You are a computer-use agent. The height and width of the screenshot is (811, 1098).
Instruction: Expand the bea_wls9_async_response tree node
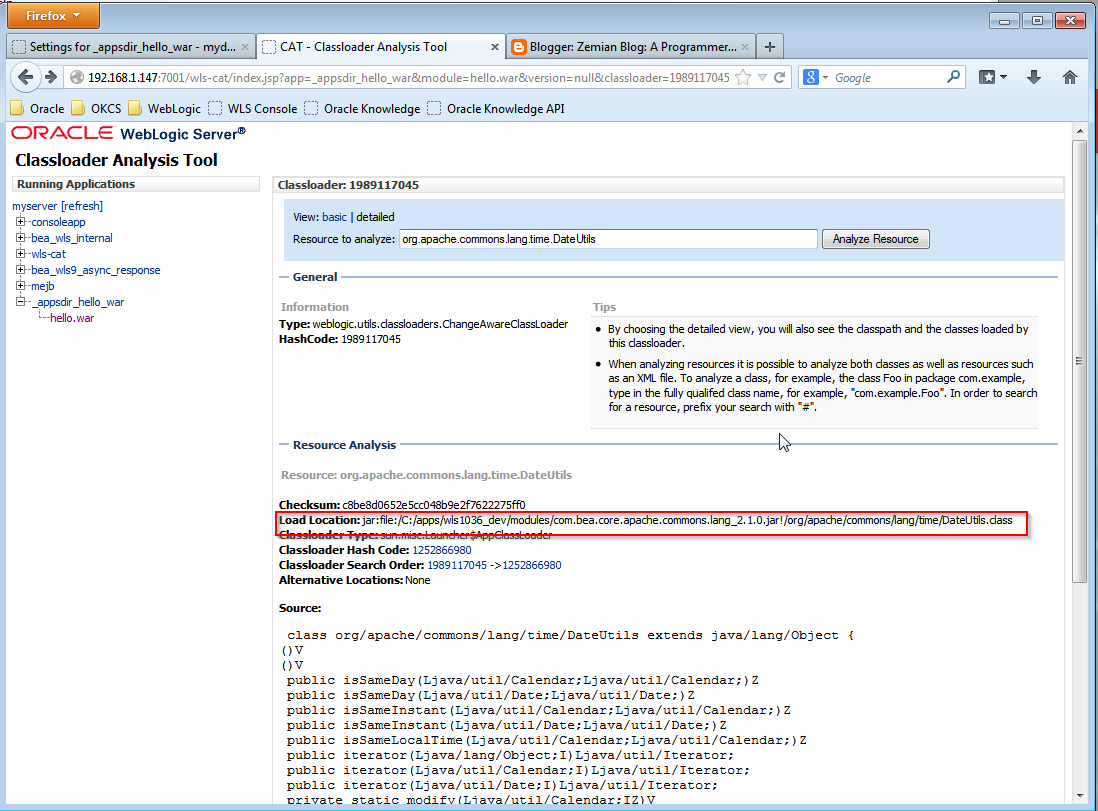point(20,270)
